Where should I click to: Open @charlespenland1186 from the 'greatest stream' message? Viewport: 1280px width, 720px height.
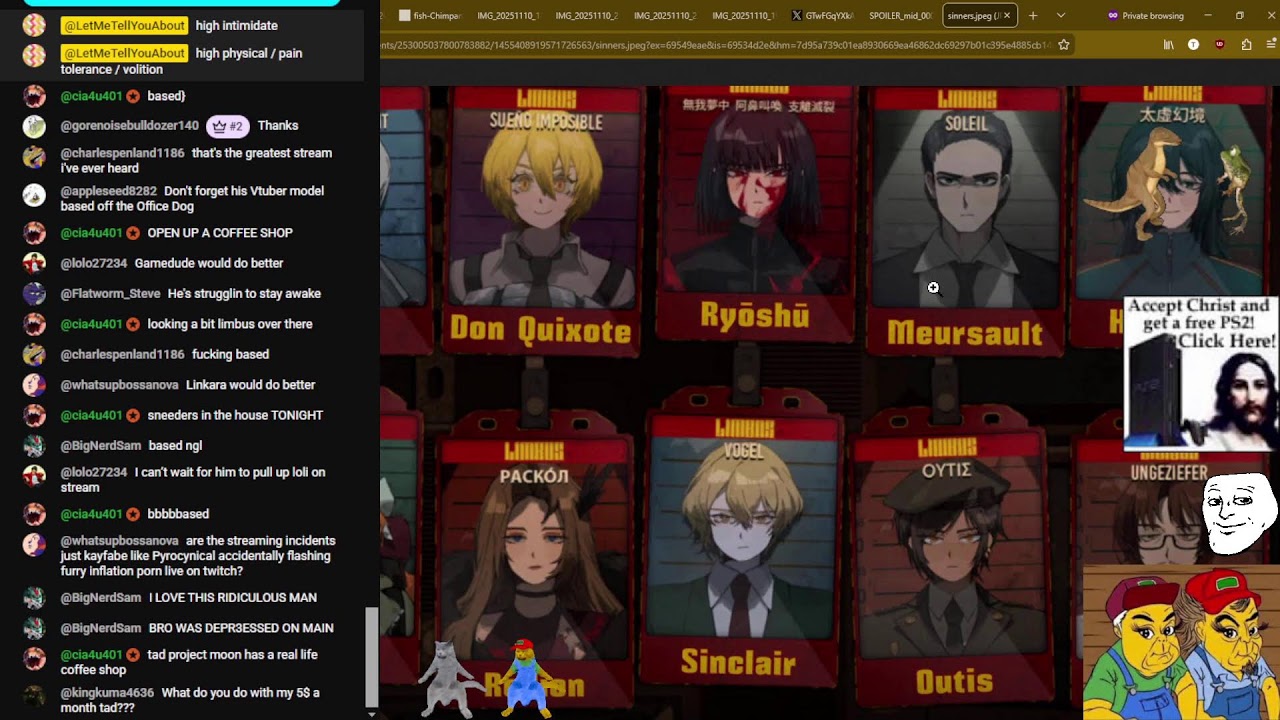click(123, 153)
